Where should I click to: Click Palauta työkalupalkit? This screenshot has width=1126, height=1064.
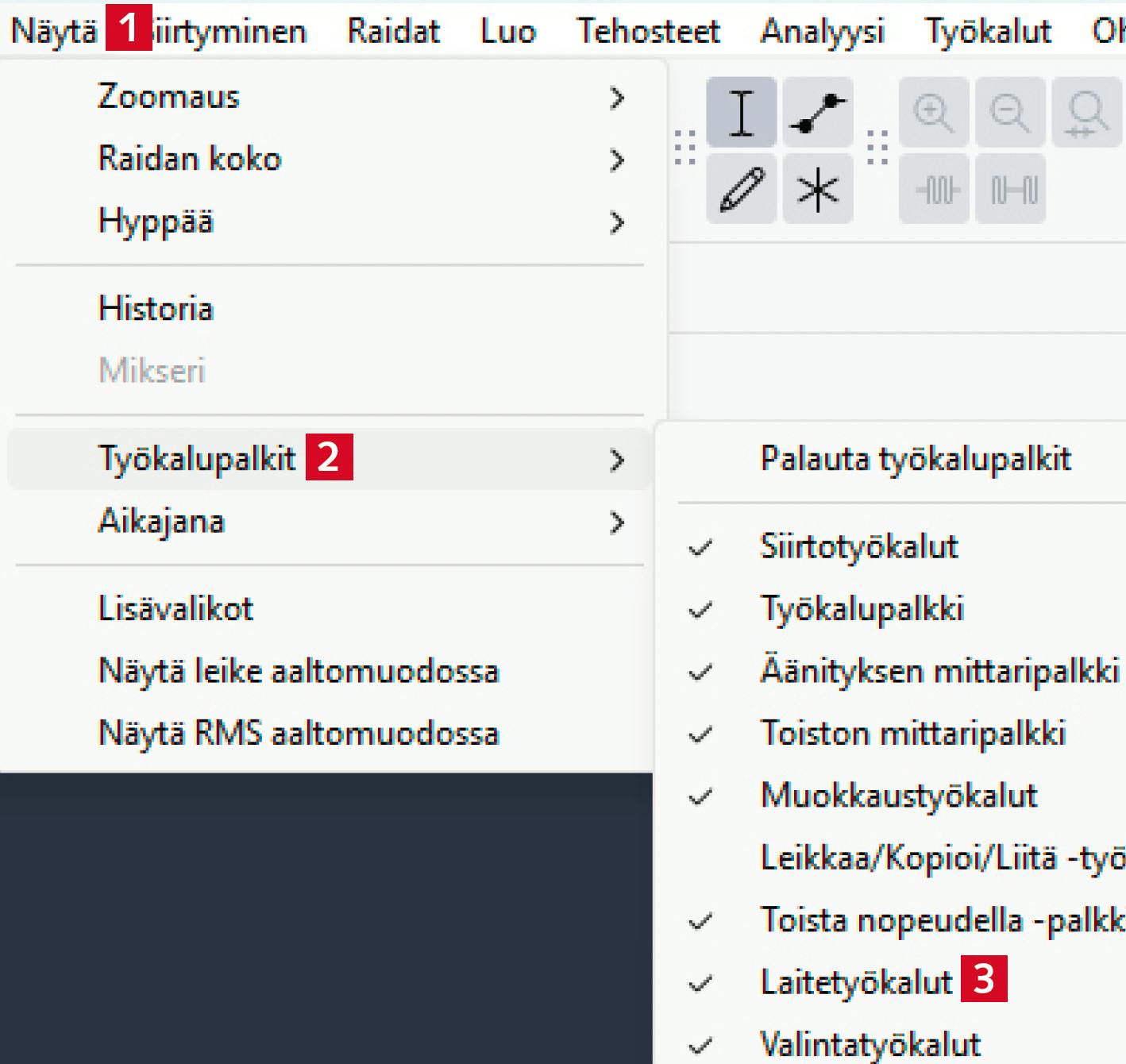[x=915, y=459]
